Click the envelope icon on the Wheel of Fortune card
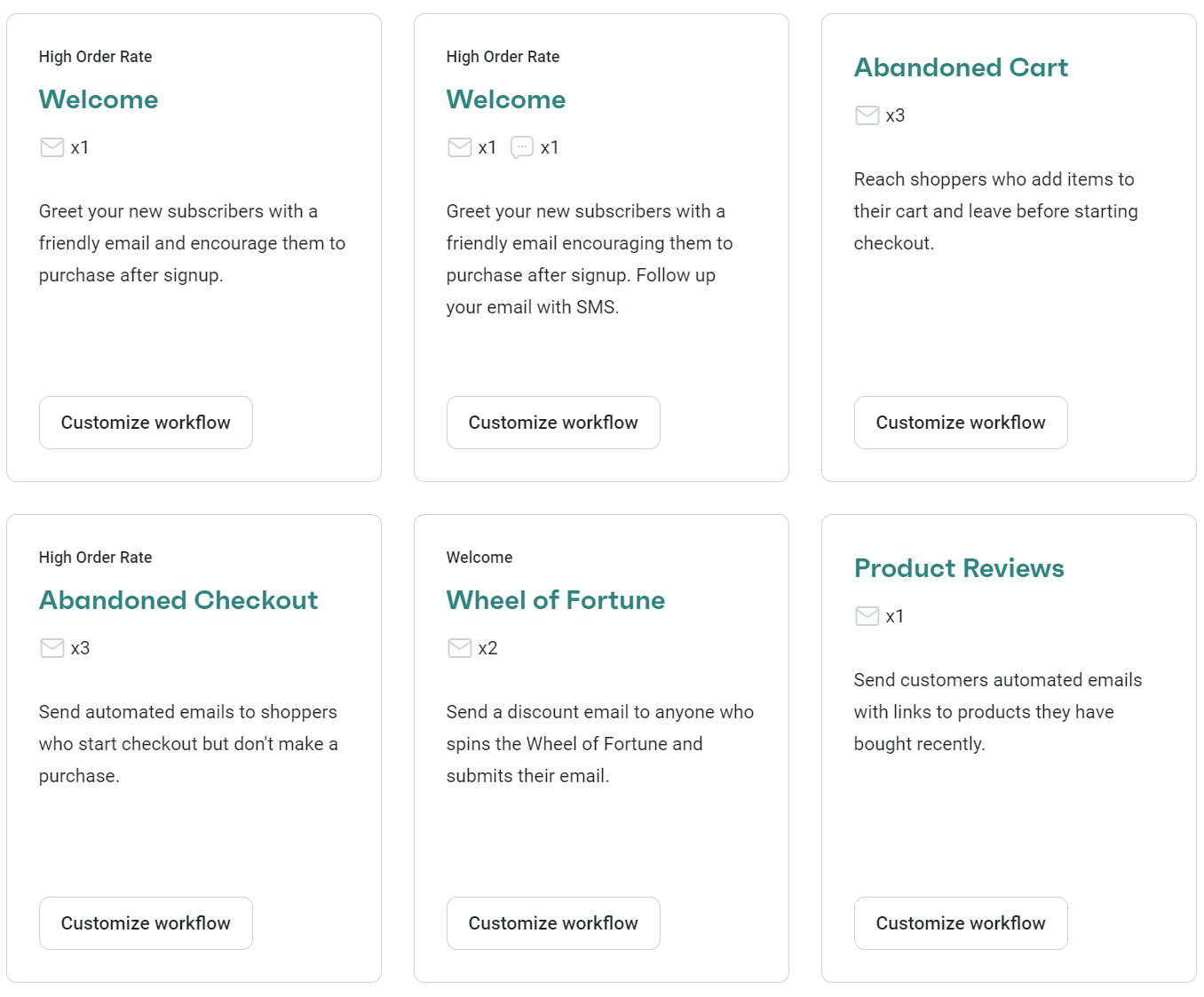The width and height of the screenshot is (1204, 997). (x=459, y=648)
